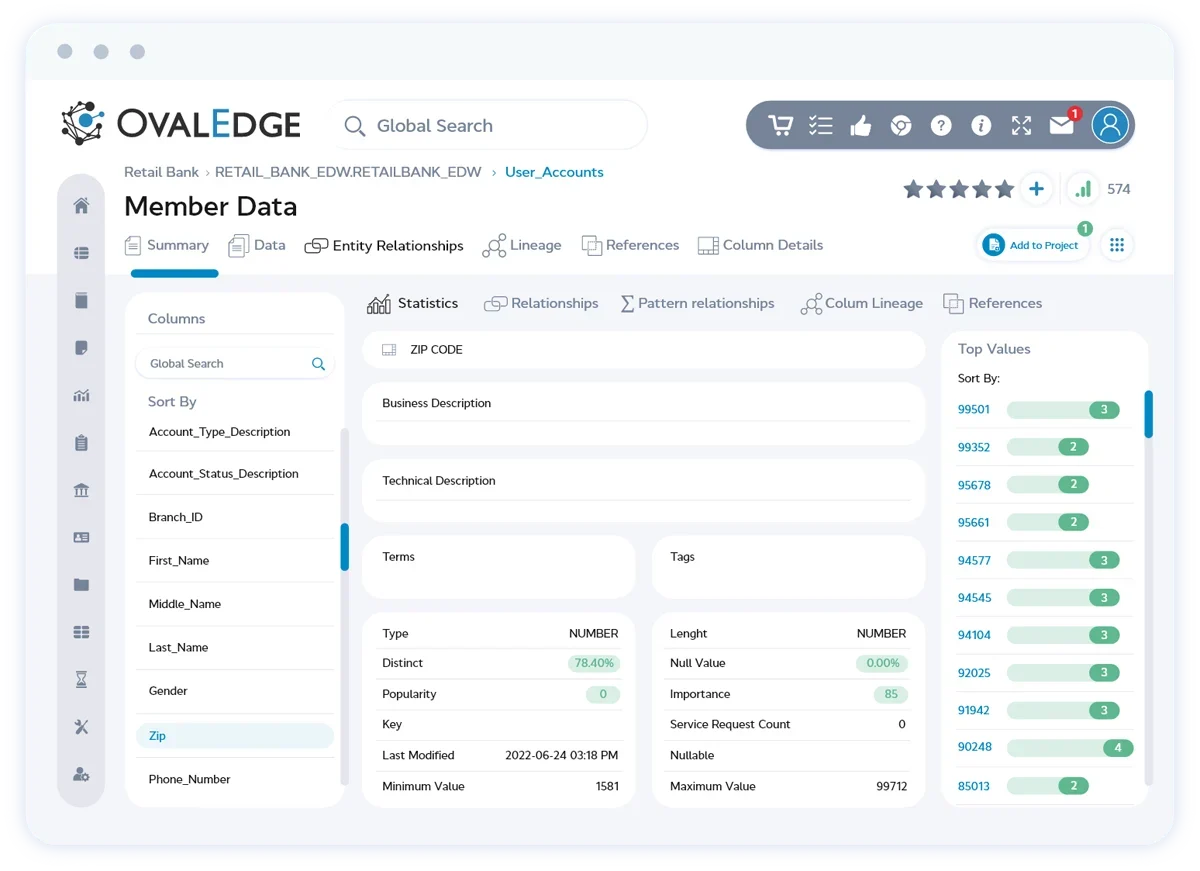
Task: Open the note sidebar icon
Action: point(82,348)
